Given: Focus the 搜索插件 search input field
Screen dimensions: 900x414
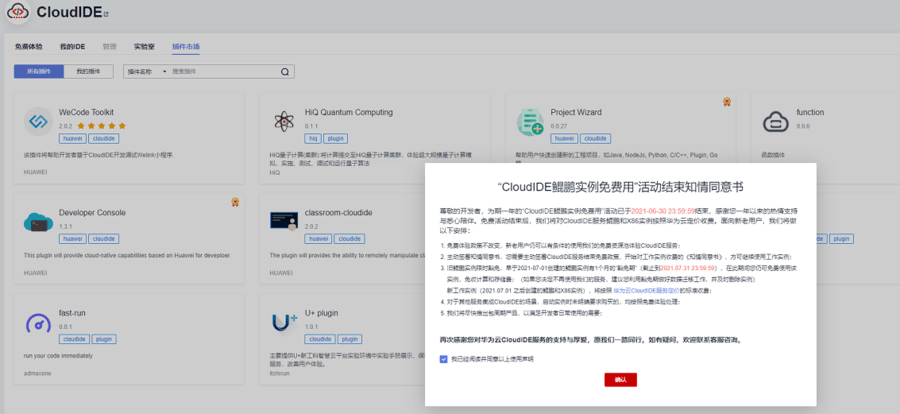Looking at the screenshot, I should tap(225, 72).
